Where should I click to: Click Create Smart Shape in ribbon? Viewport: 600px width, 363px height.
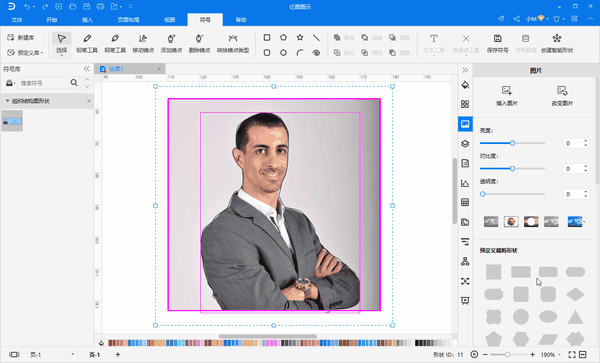(x=557, y=43)
